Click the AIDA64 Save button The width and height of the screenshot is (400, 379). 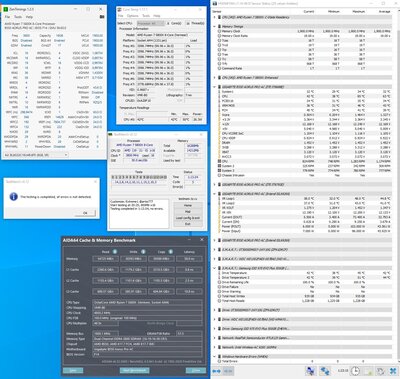(x=73, y=370)
